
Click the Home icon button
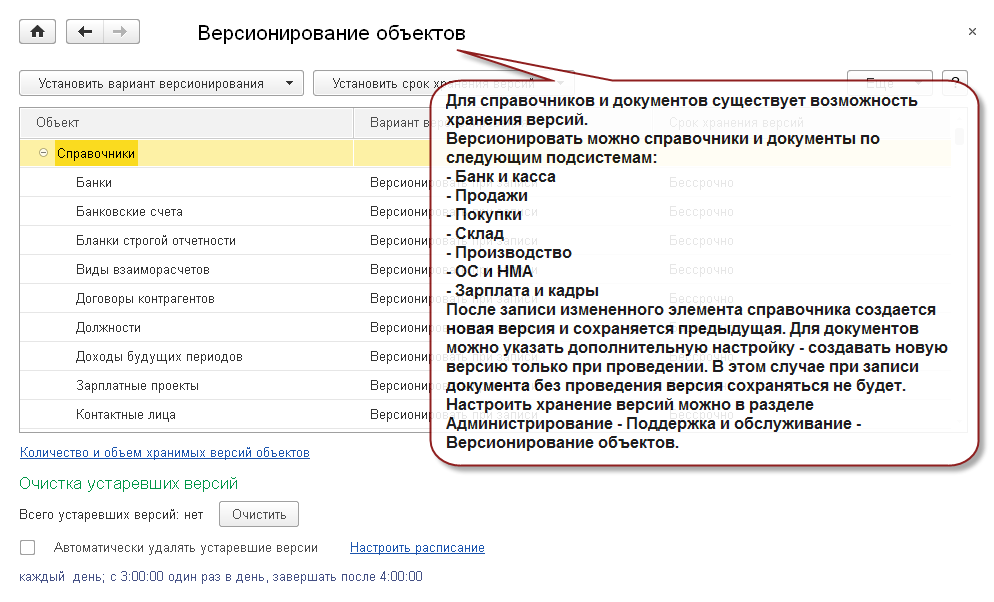(38, 32)
